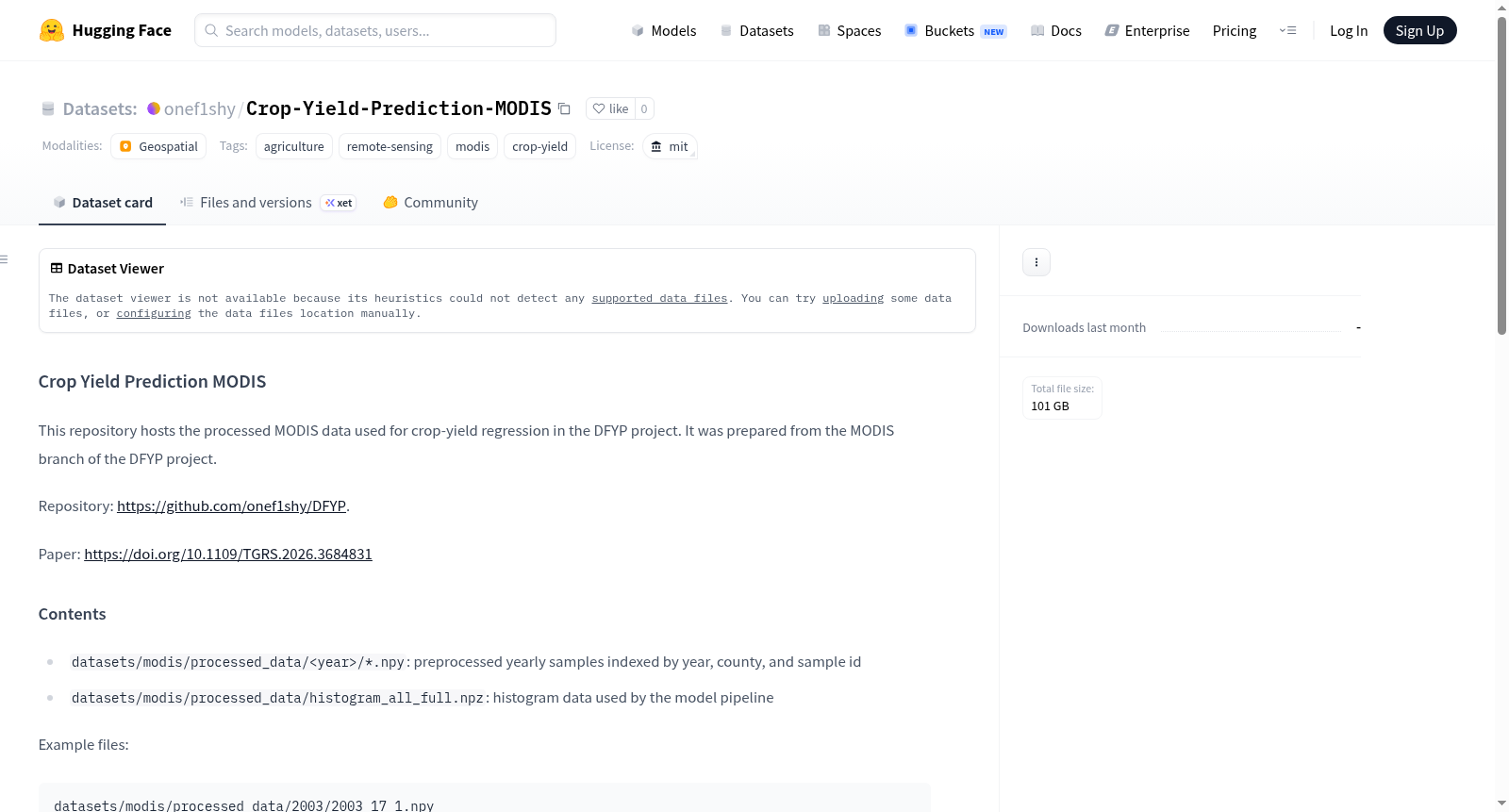Click the histogram_all_full.npz path text

[277, 698]
